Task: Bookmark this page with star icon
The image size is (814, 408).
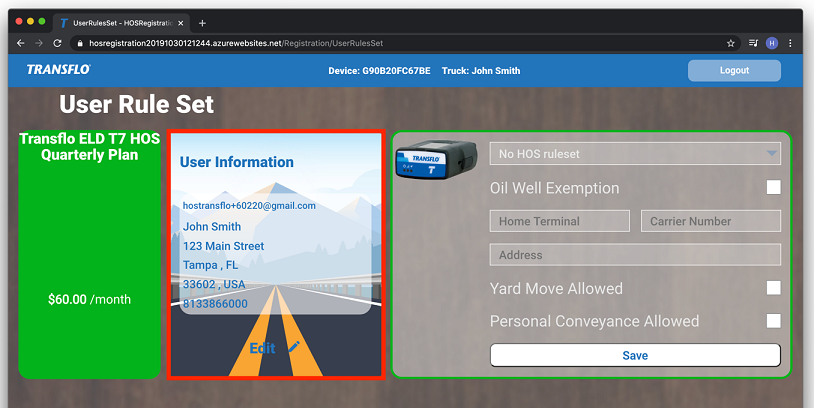Action: 731,43
